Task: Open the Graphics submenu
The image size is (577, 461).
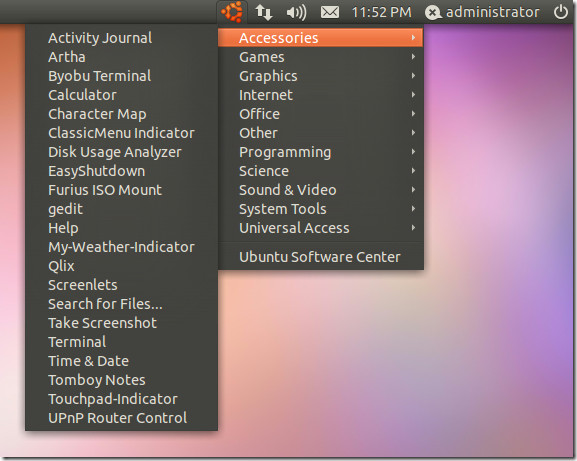Action: (x=320, y=76)
